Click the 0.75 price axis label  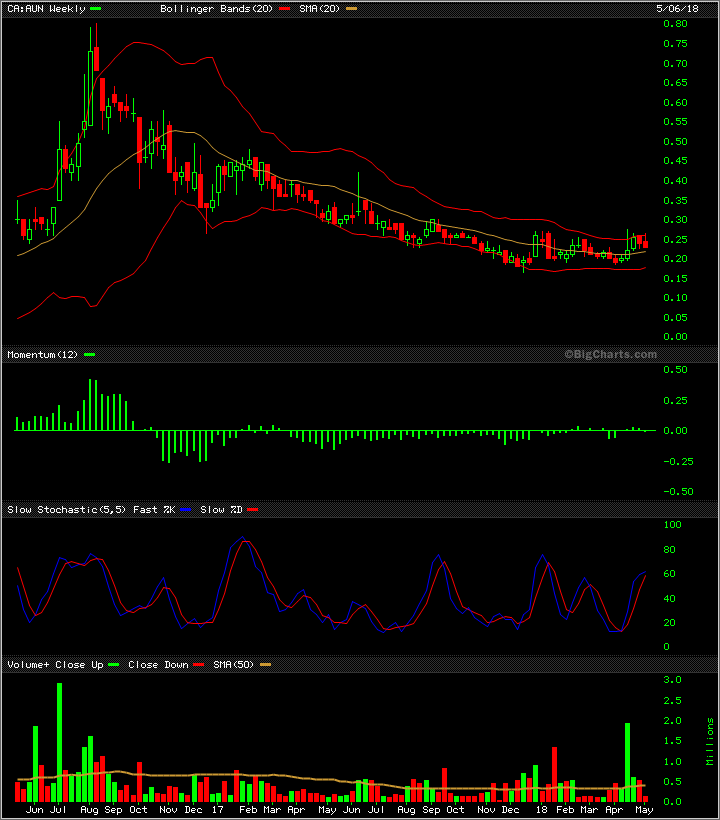675,44
